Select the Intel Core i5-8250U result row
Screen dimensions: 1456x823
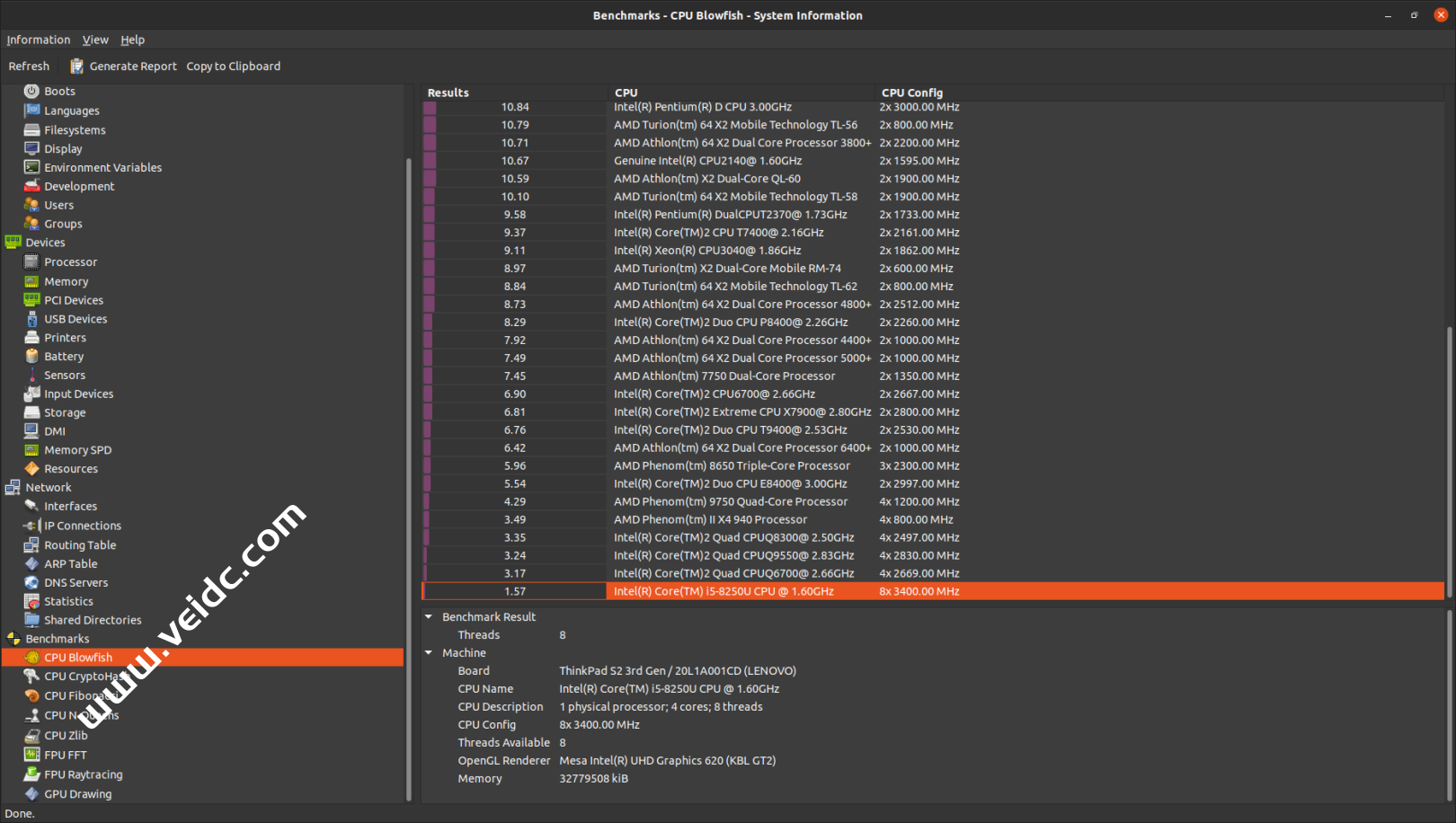coord(723,591)
